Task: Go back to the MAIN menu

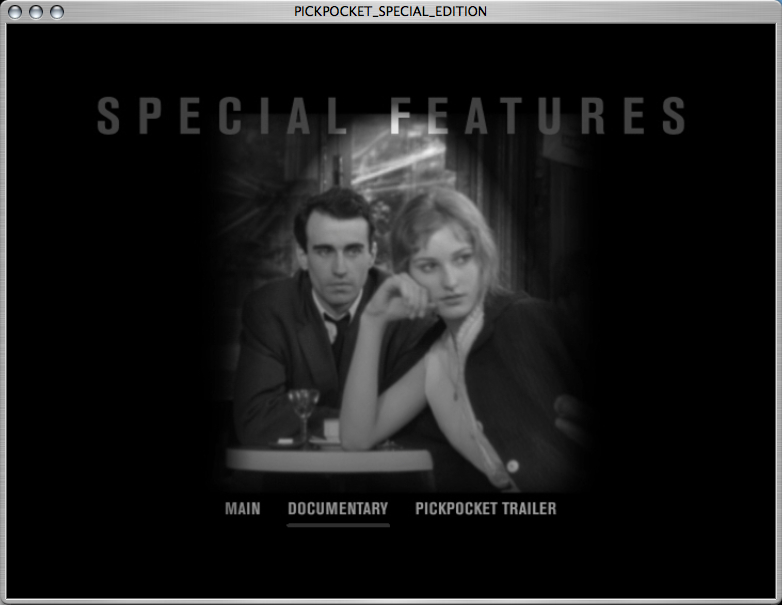Action: tap(242, 508)
